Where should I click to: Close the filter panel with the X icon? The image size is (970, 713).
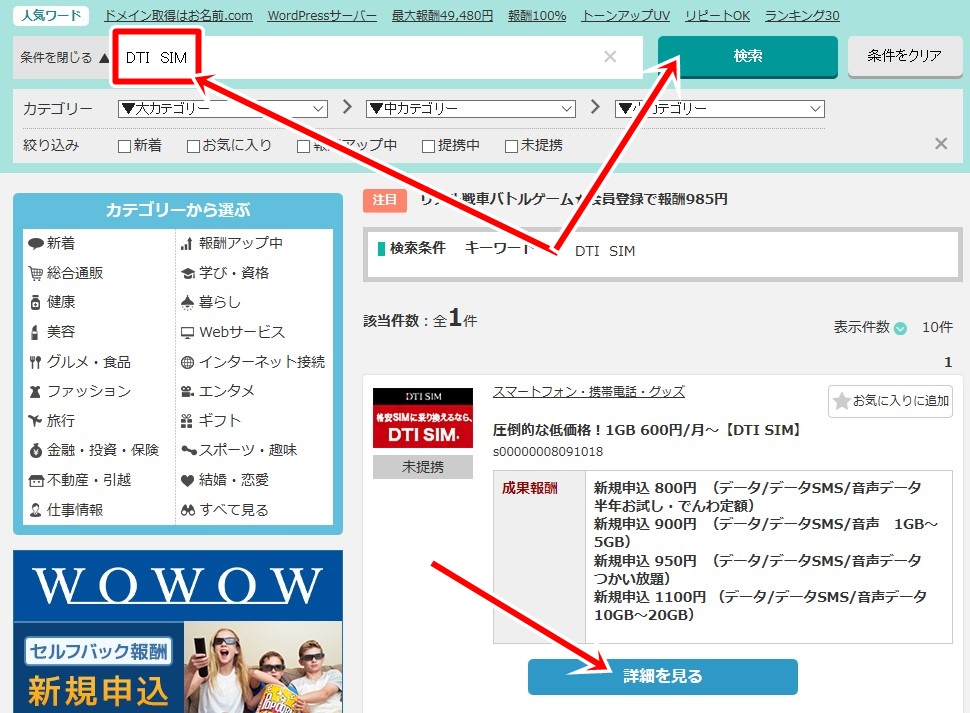[x=941, y=143]
